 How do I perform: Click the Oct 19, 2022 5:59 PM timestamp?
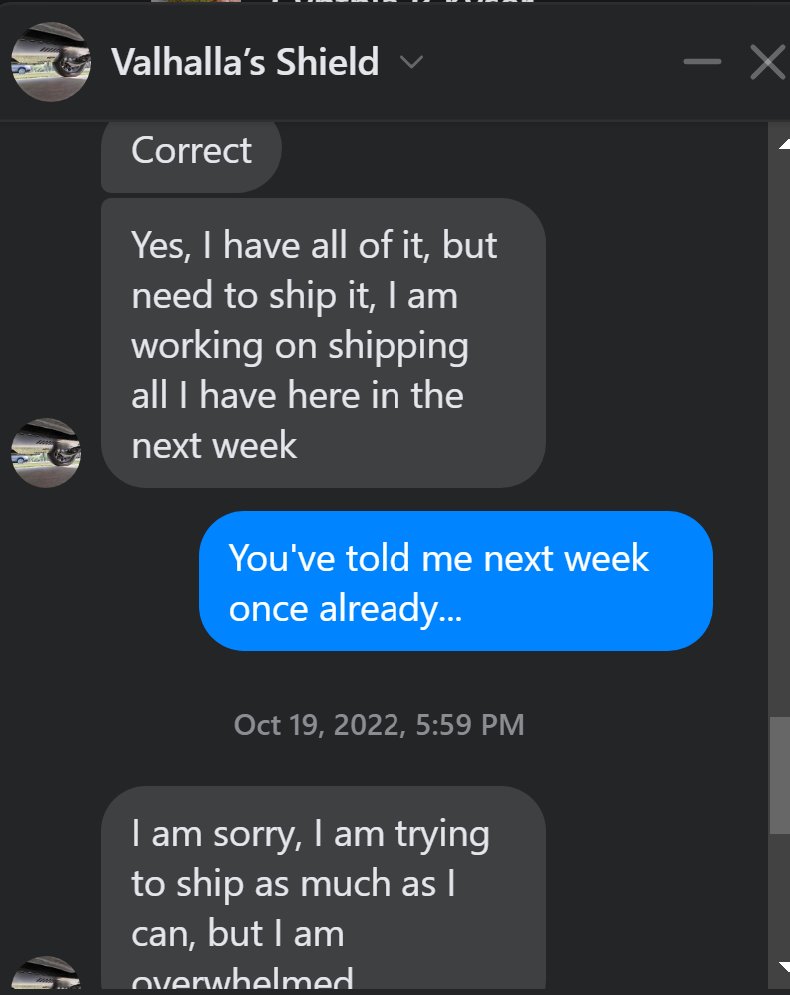(379, 725)
